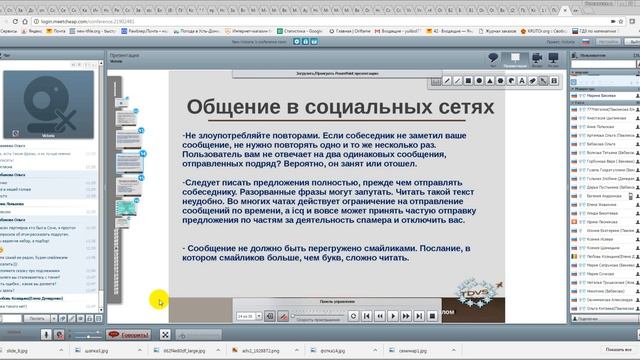Image resolution: width=640 pixels, height=360 pixels.
Task: Open options arrow for slide_8.jpg download
Action: [x=61, y=350]
